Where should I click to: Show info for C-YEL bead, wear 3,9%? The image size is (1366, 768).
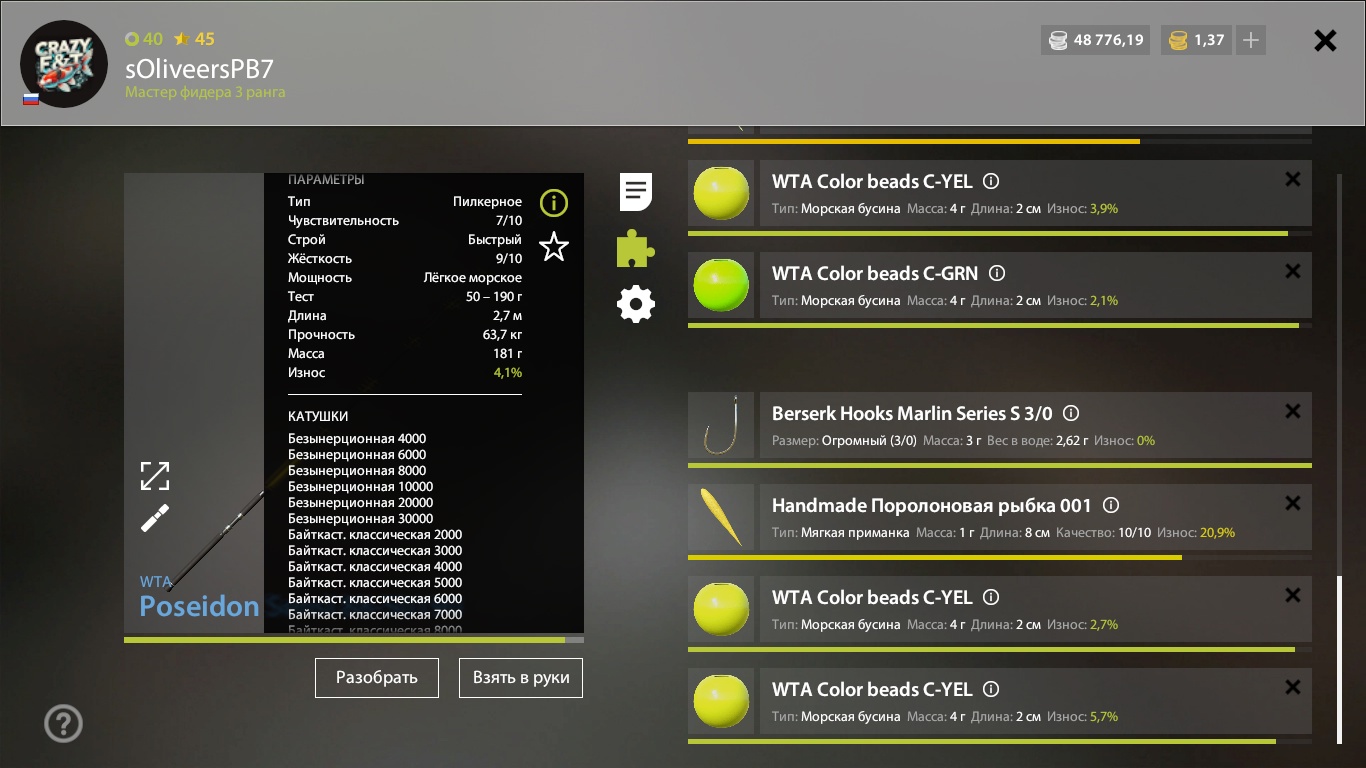pos(991,181)
